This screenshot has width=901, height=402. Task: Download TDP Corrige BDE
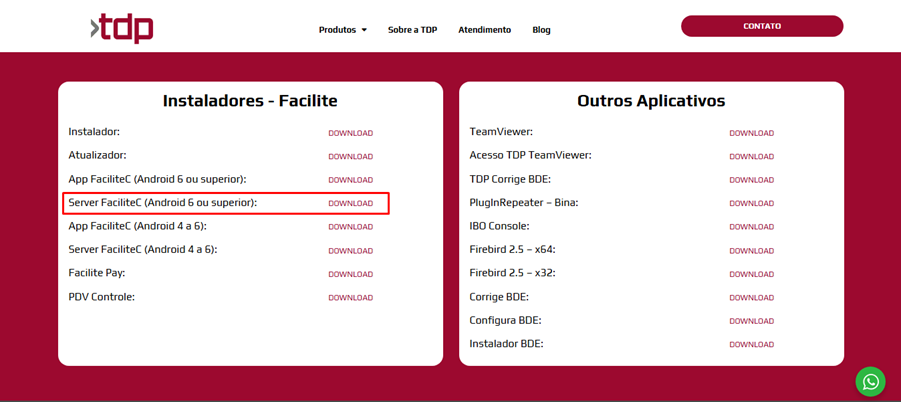point(752,180)
